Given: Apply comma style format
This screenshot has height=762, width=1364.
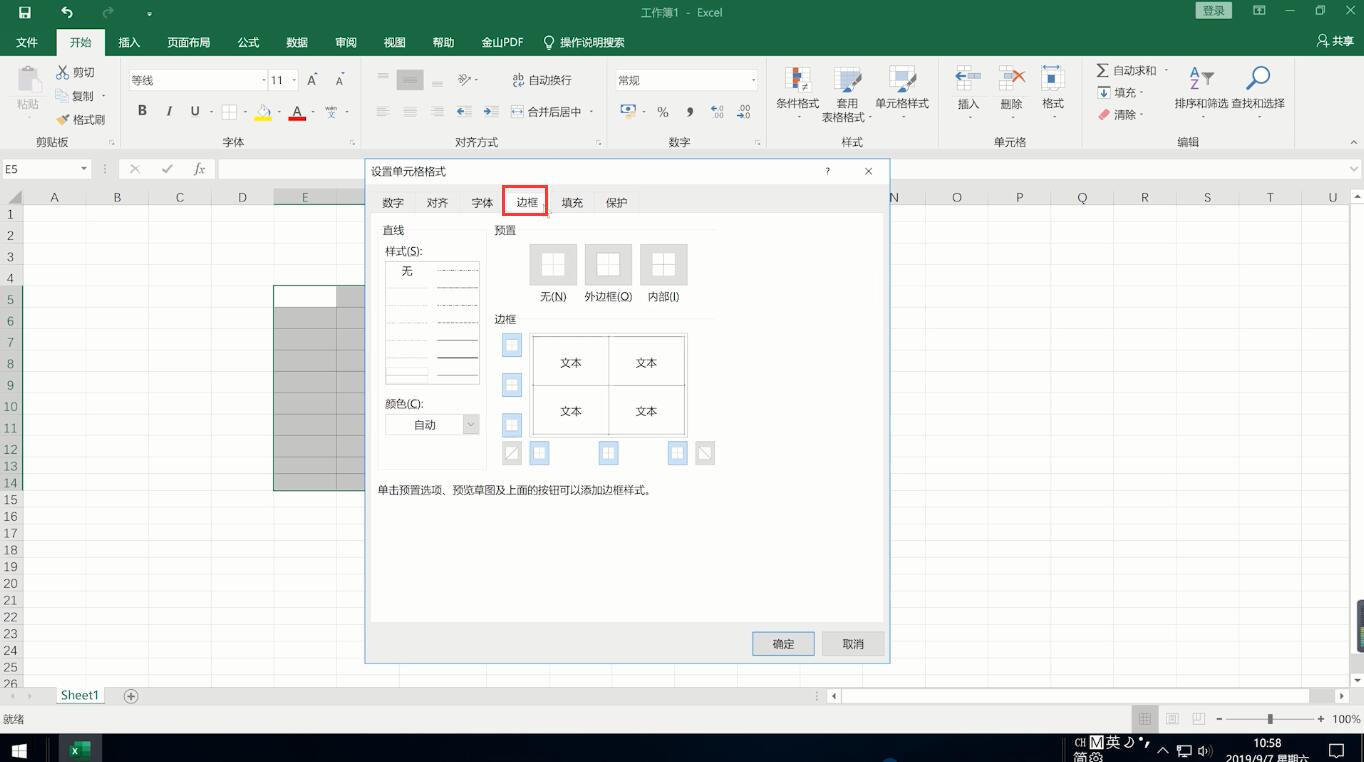Looking at the screenshot, I should pos(689,112).
